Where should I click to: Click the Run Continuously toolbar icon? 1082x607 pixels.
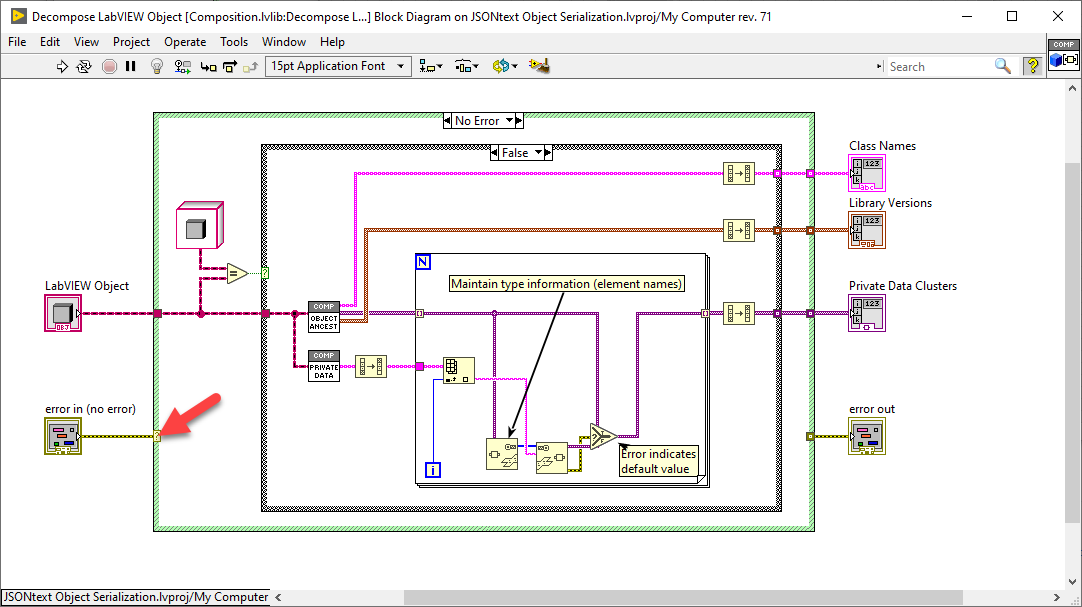[84, 66]
